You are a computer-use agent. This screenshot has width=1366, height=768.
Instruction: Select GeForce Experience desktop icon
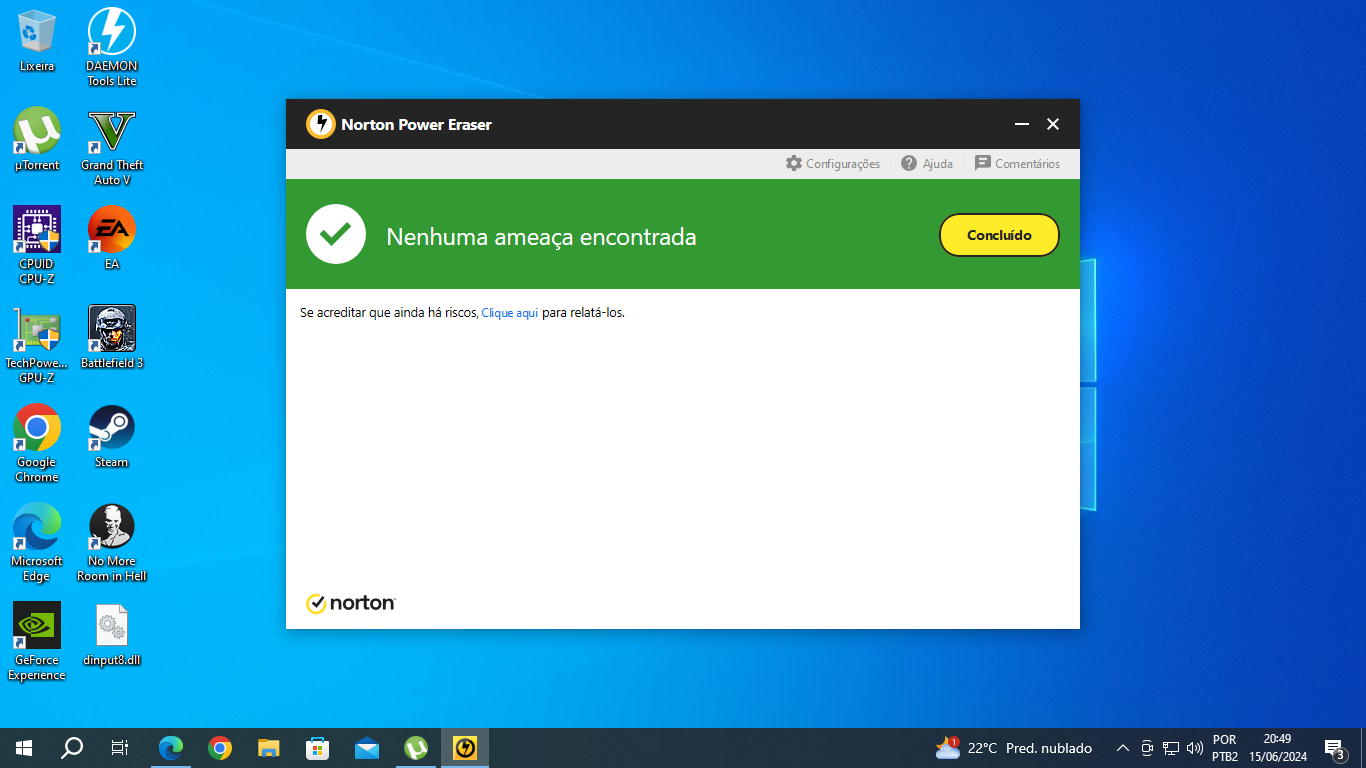click(37, 642)
